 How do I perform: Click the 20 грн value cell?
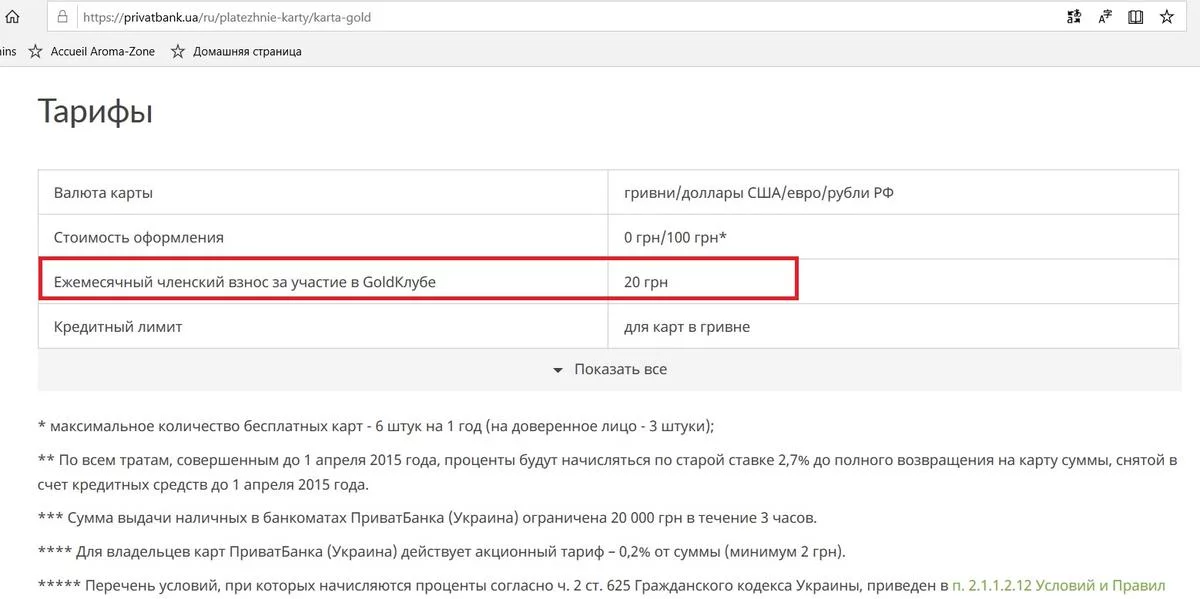(x=646, y=282)
